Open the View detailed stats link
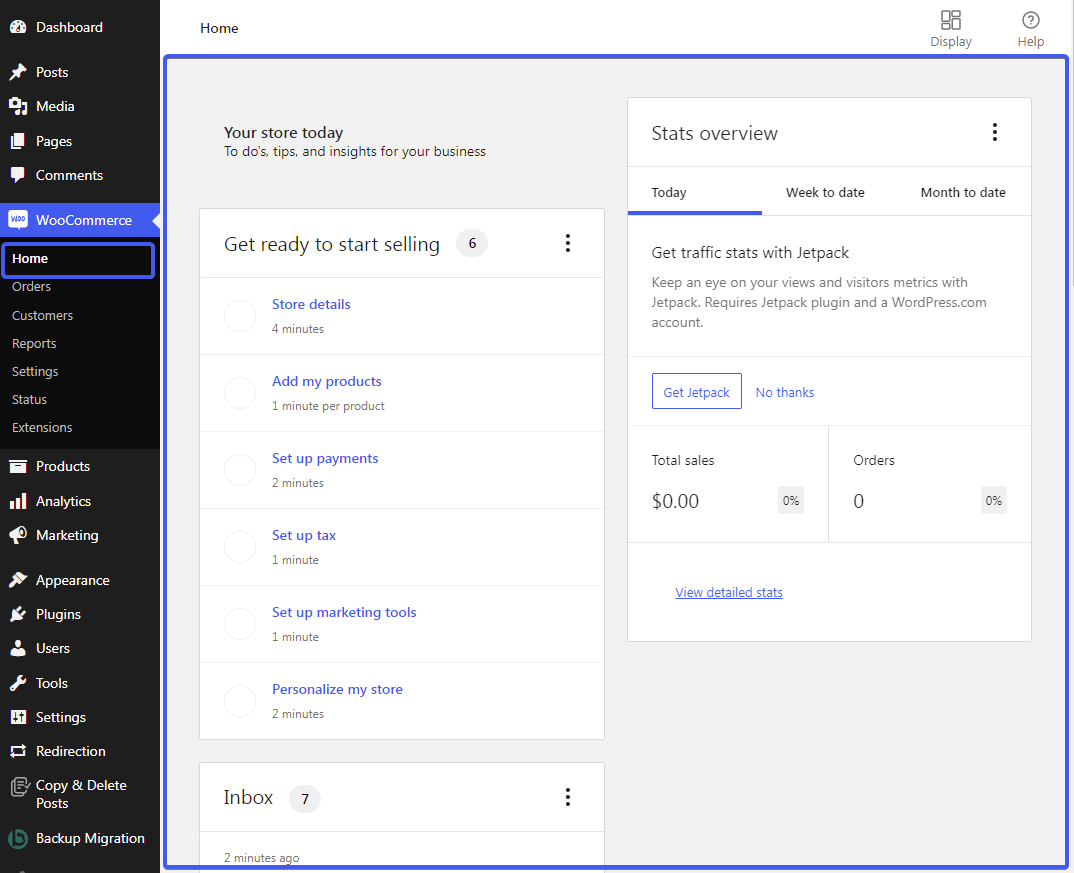Viewport: 1074px width, 873px height. click(x=729, y=592)
